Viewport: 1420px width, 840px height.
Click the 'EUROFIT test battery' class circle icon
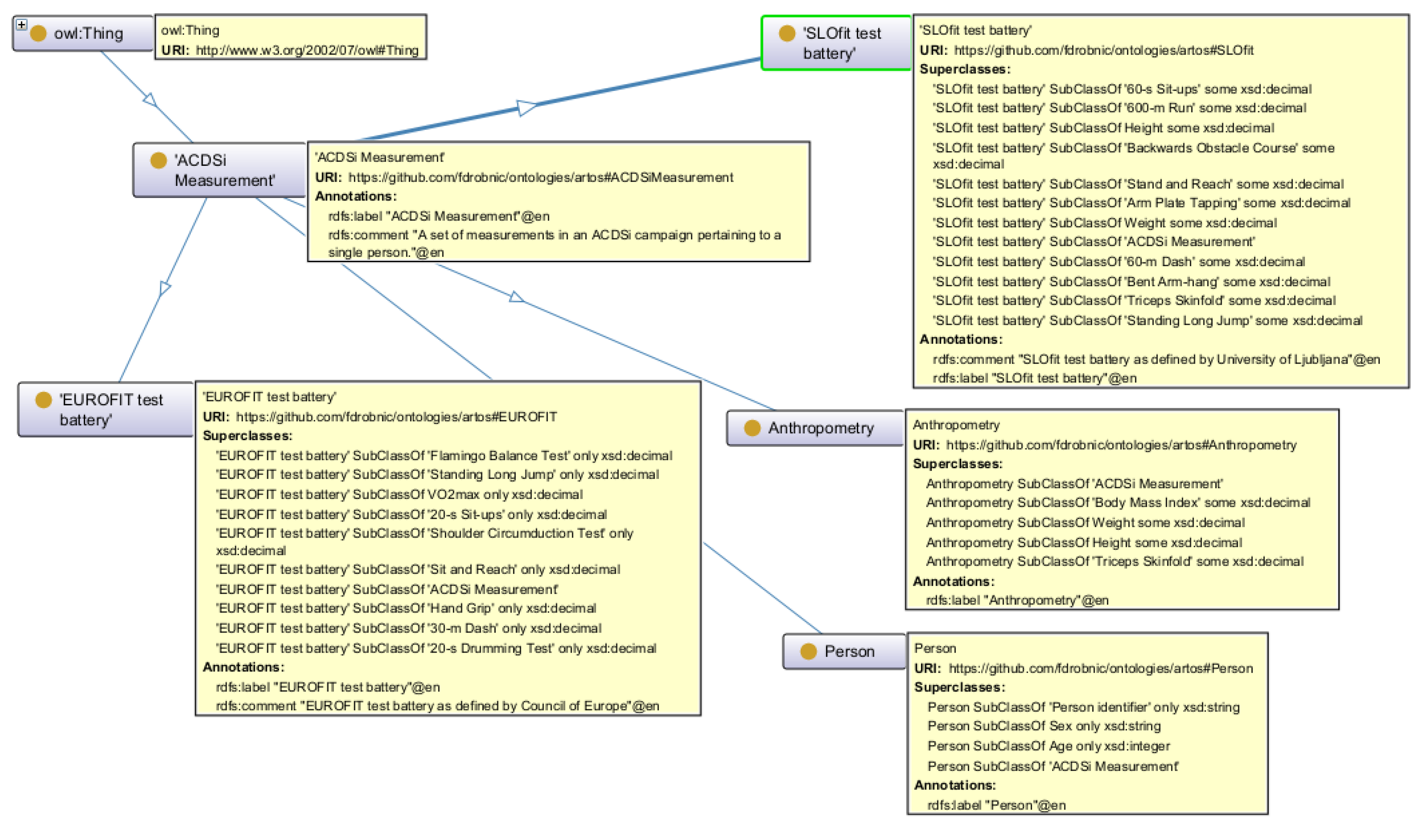tap(44, 400)
